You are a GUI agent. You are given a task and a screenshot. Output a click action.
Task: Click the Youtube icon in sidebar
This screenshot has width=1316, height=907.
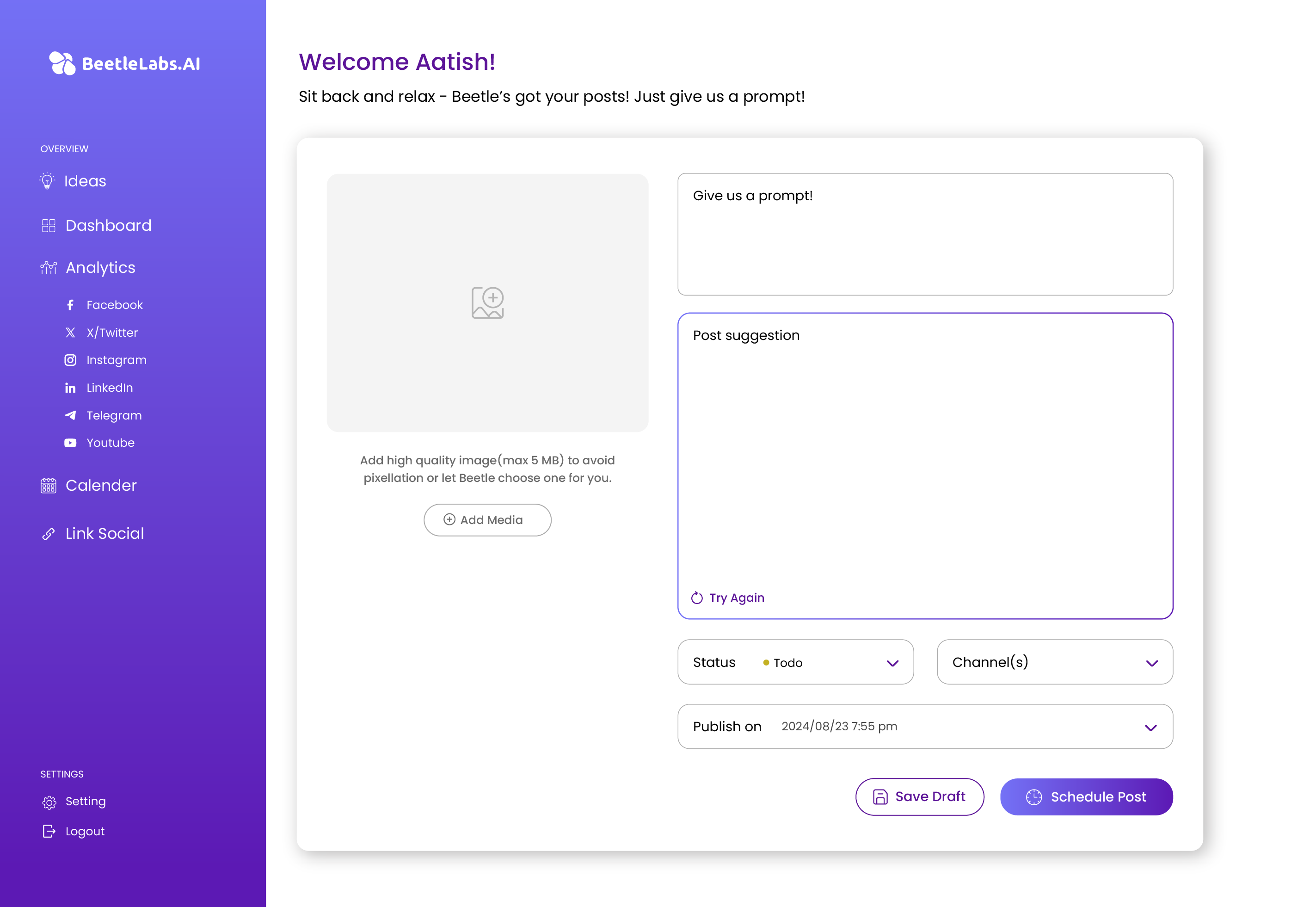70,443
